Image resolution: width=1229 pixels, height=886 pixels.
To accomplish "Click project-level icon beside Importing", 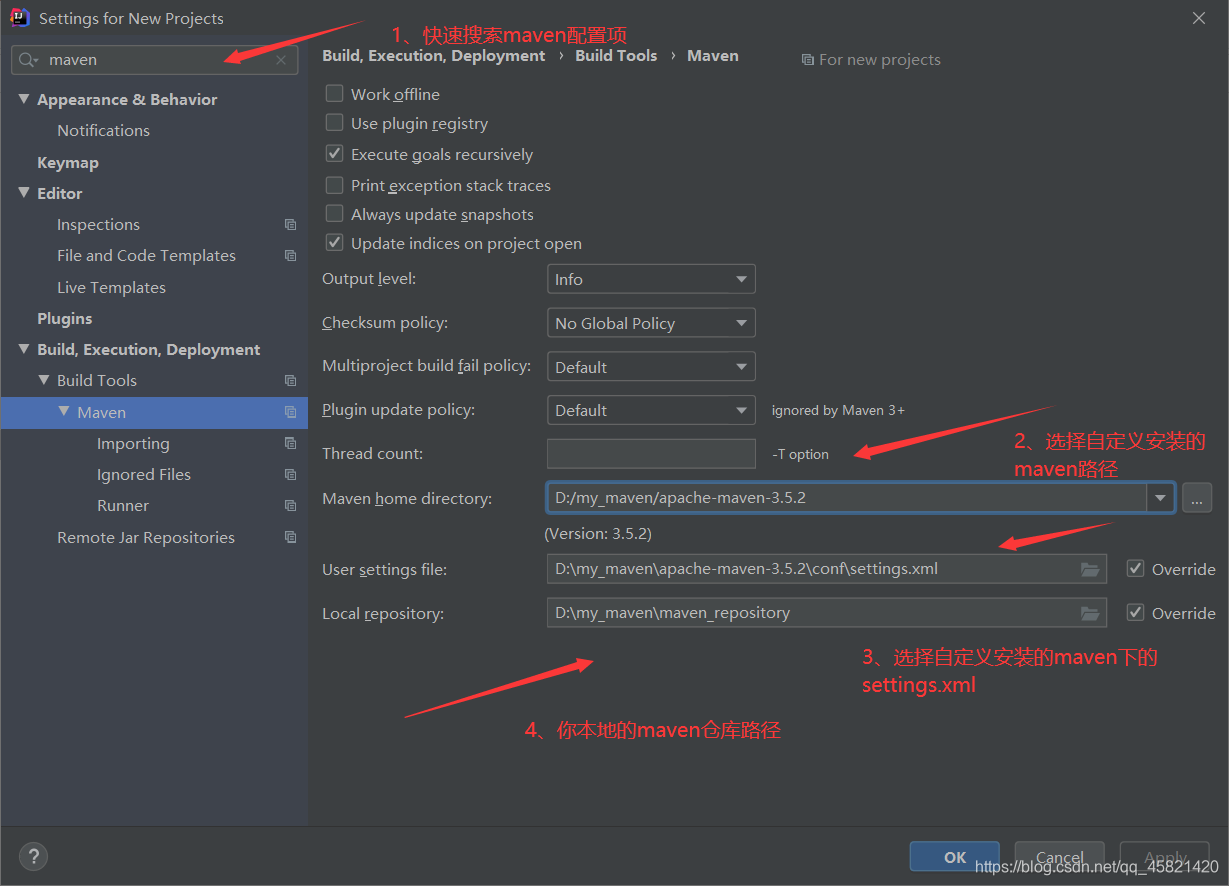I will 290,444.
